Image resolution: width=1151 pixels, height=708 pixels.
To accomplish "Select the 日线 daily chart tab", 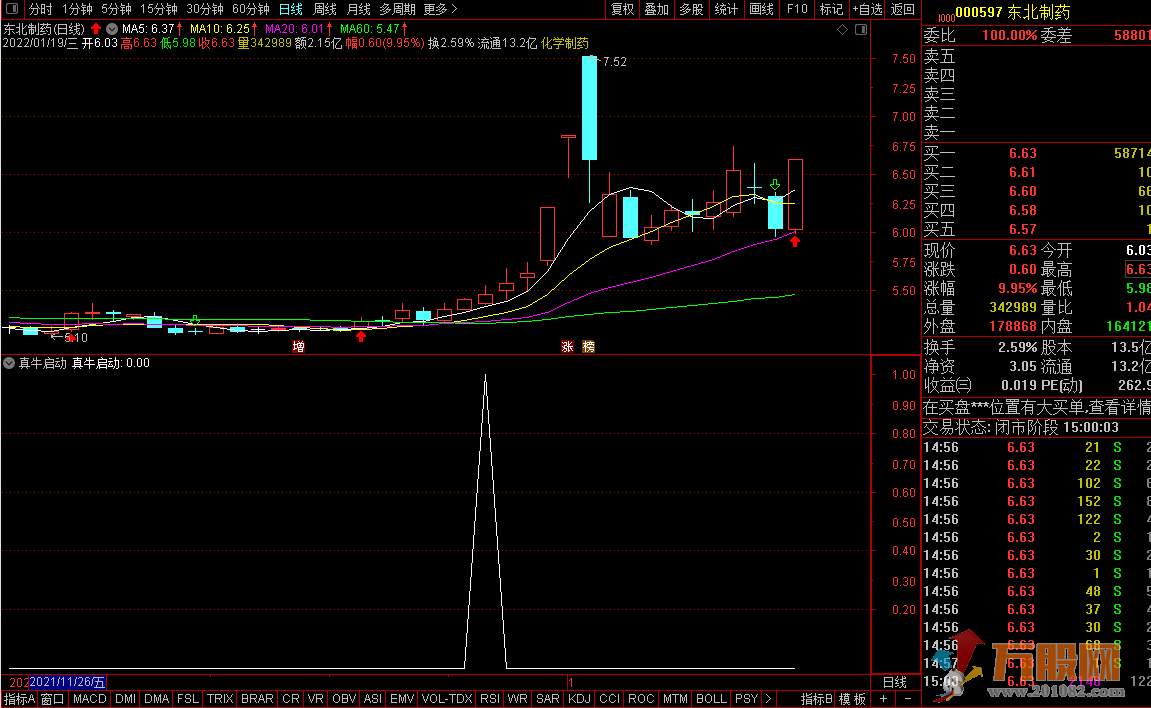I will coord(291,9).
